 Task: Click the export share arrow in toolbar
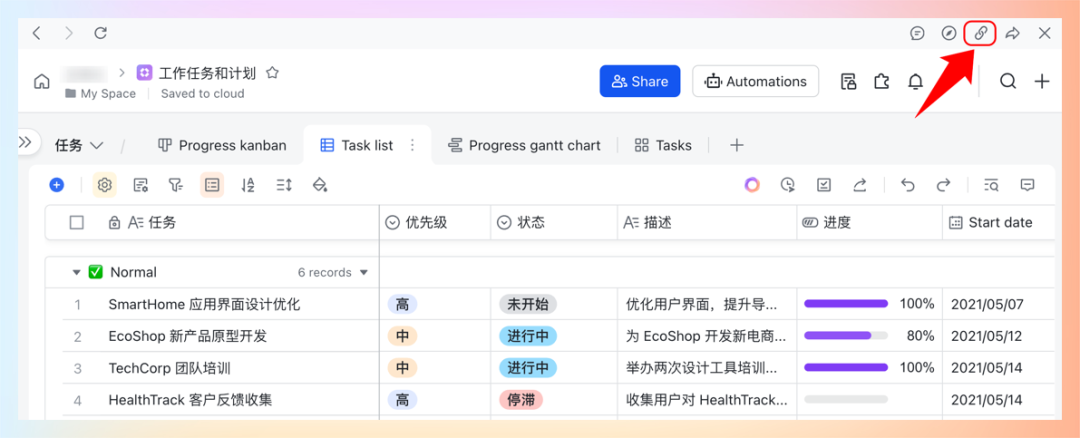[860, 185]
